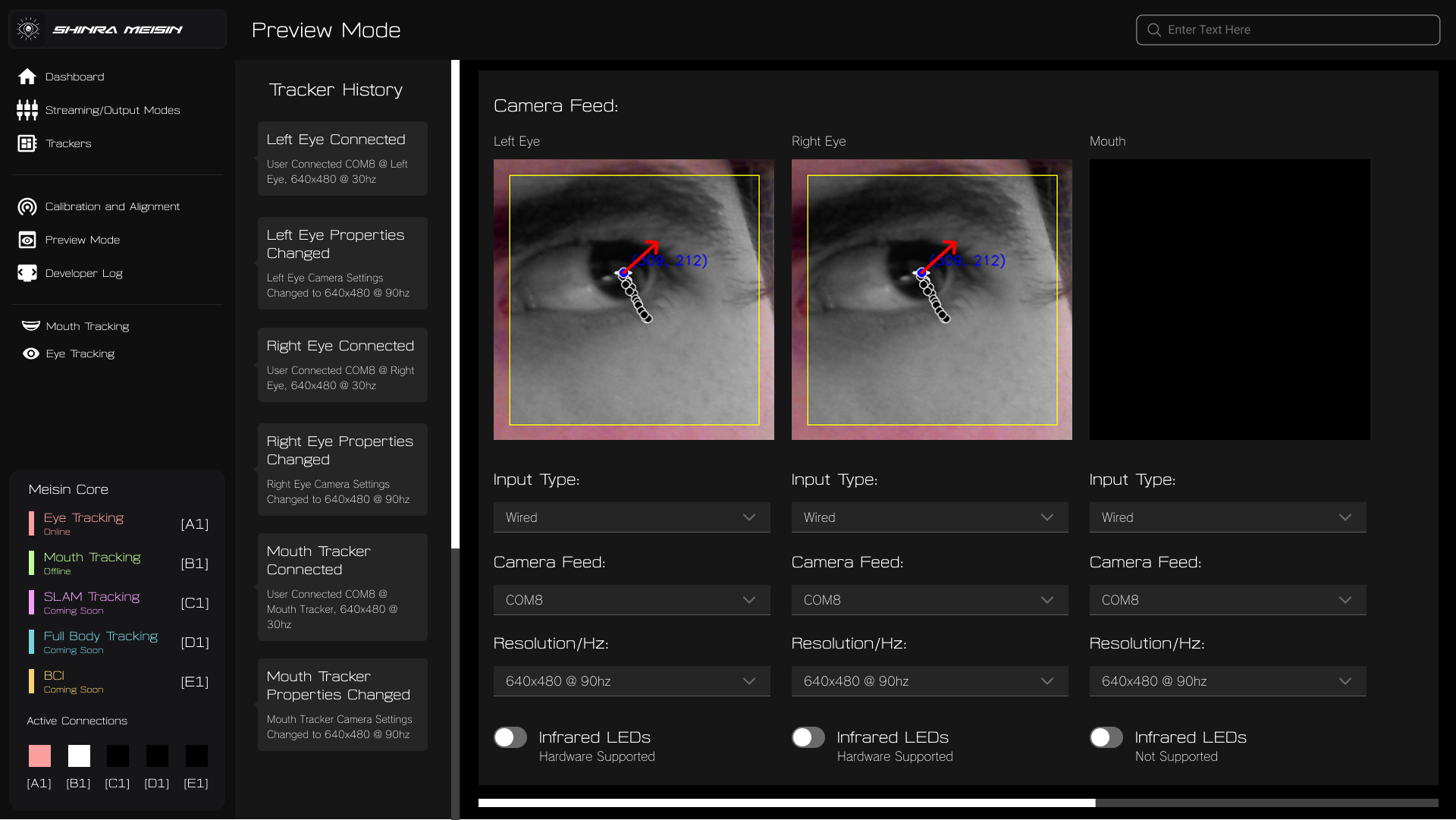This screenshot has width=1456, height=820.
Task: Go to Streaming/Output Modes
Action: coord(112,110)
